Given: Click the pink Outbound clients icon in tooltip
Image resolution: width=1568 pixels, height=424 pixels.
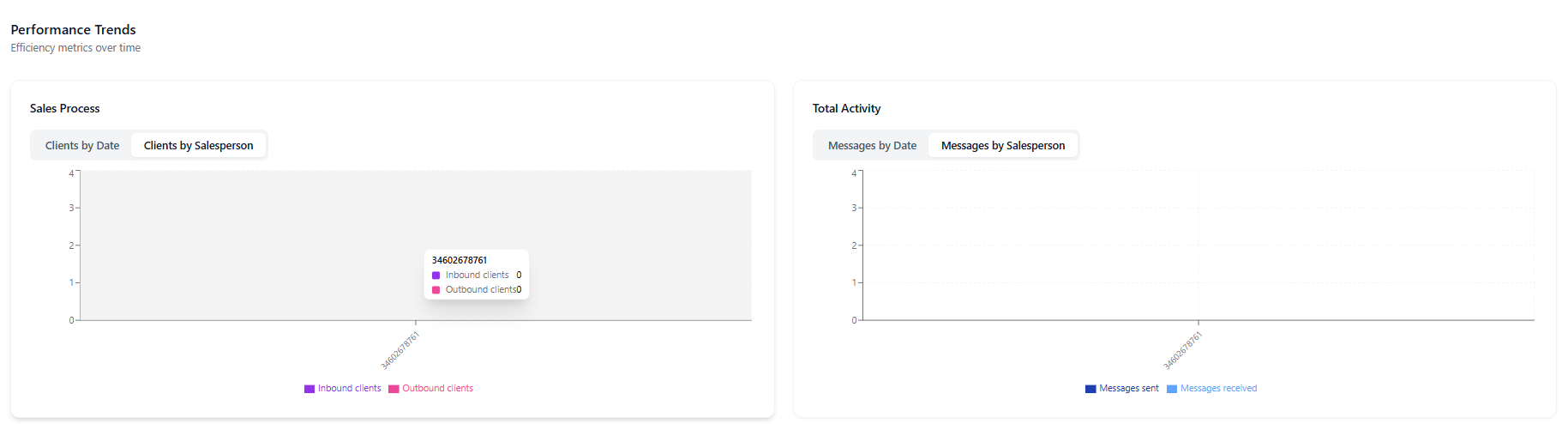Looking at the screenshot, I should (x=436, y=290).
